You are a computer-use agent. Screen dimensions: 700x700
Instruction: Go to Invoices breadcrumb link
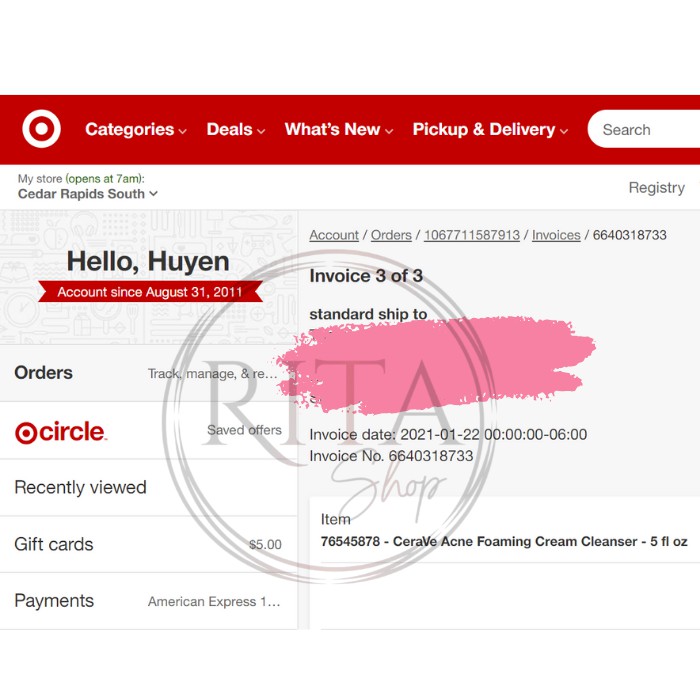point(556,235)
